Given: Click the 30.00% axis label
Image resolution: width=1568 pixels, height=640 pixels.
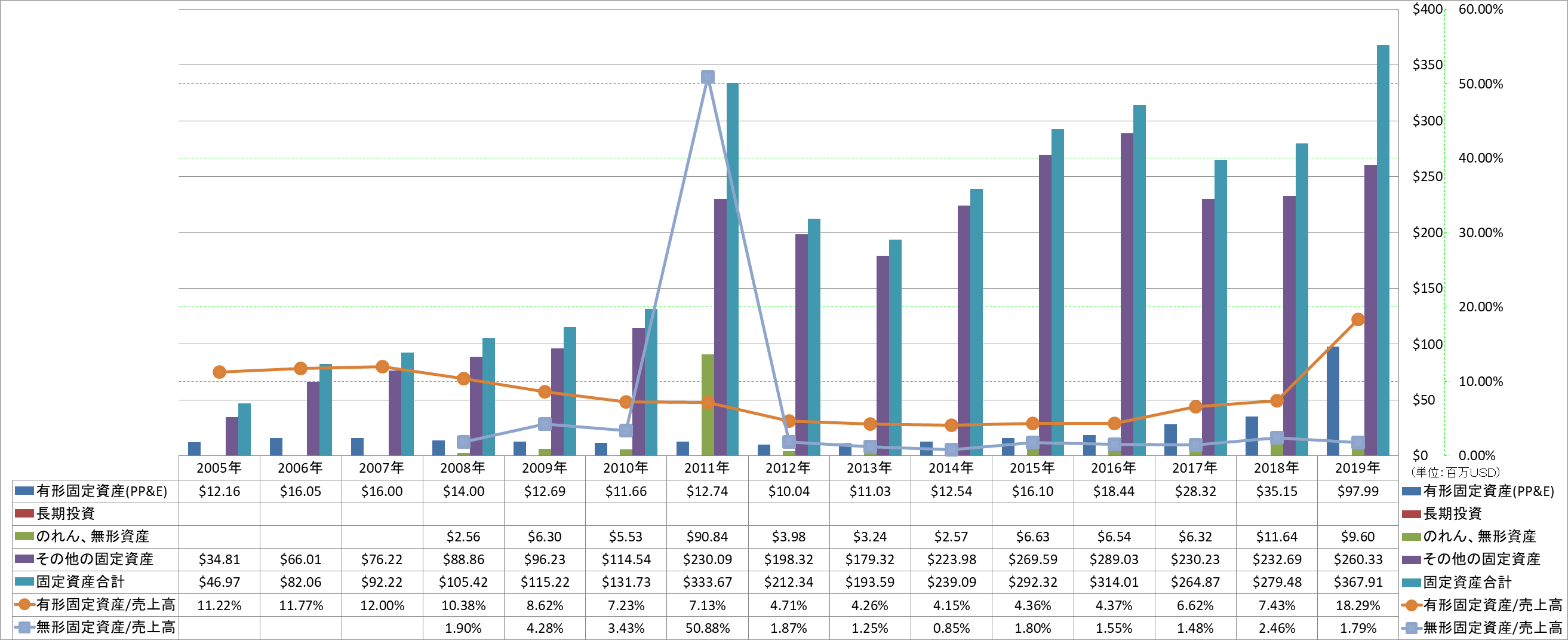Looking at the screenshot, I should [x=1480, y=232].
